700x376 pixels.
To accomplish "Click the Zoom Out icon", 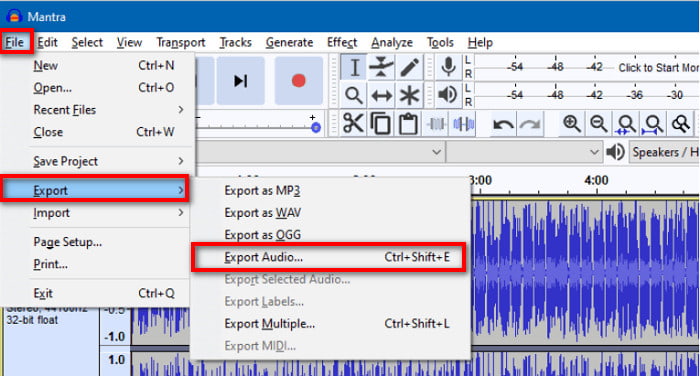I will (x=599, y=124).
